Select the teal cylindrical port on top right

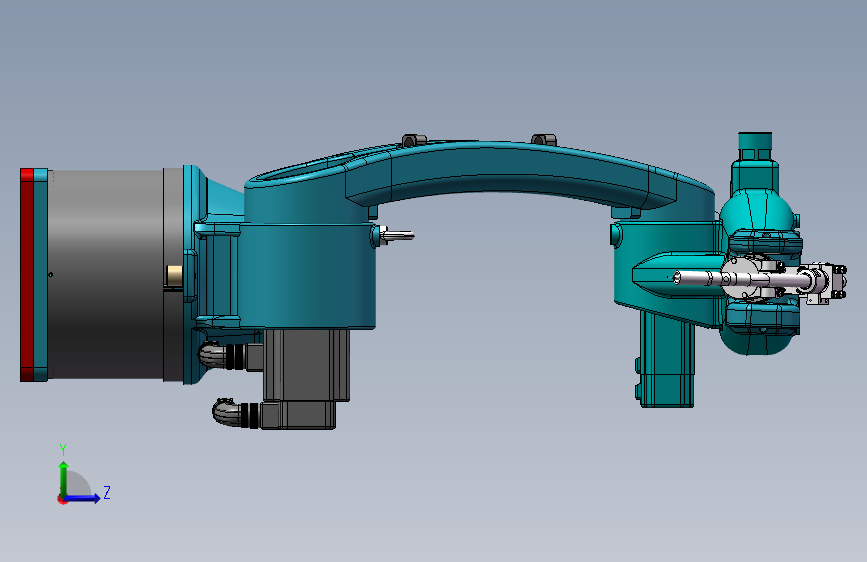755,146
